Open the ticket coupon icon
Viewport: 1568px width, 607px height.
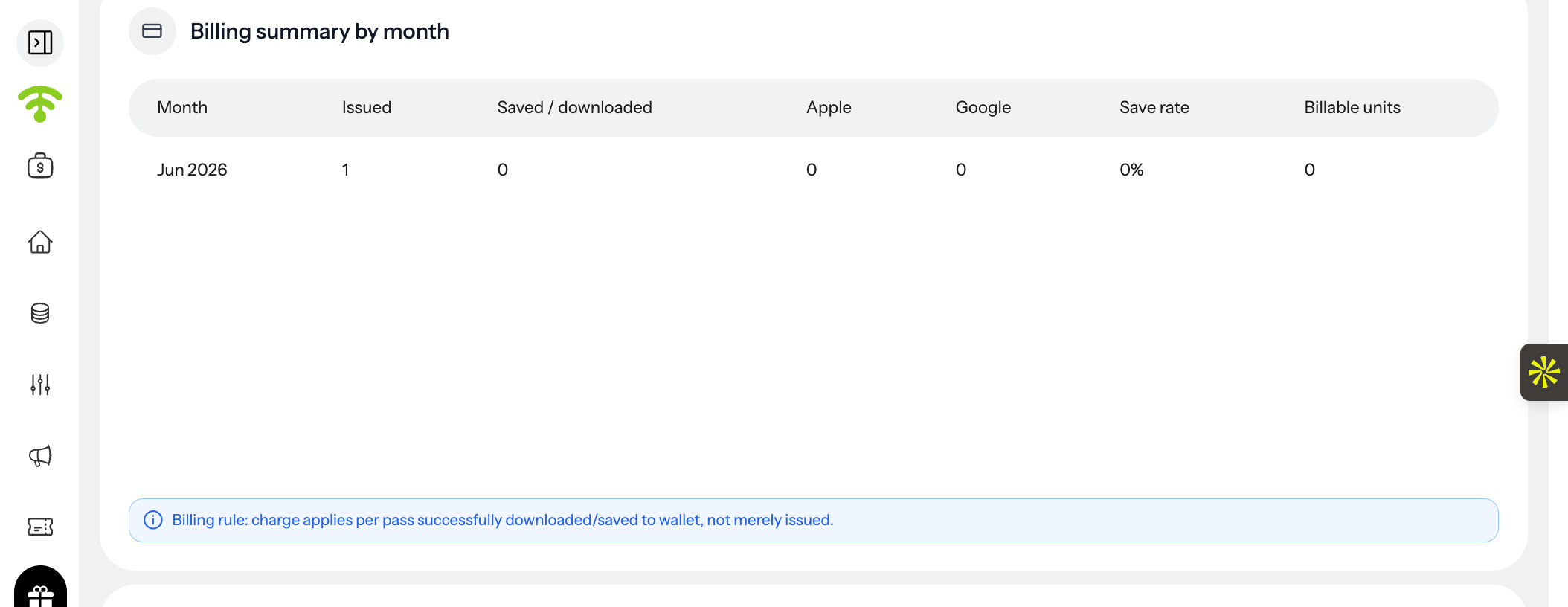pyautogui.click(x=40, y=527)
